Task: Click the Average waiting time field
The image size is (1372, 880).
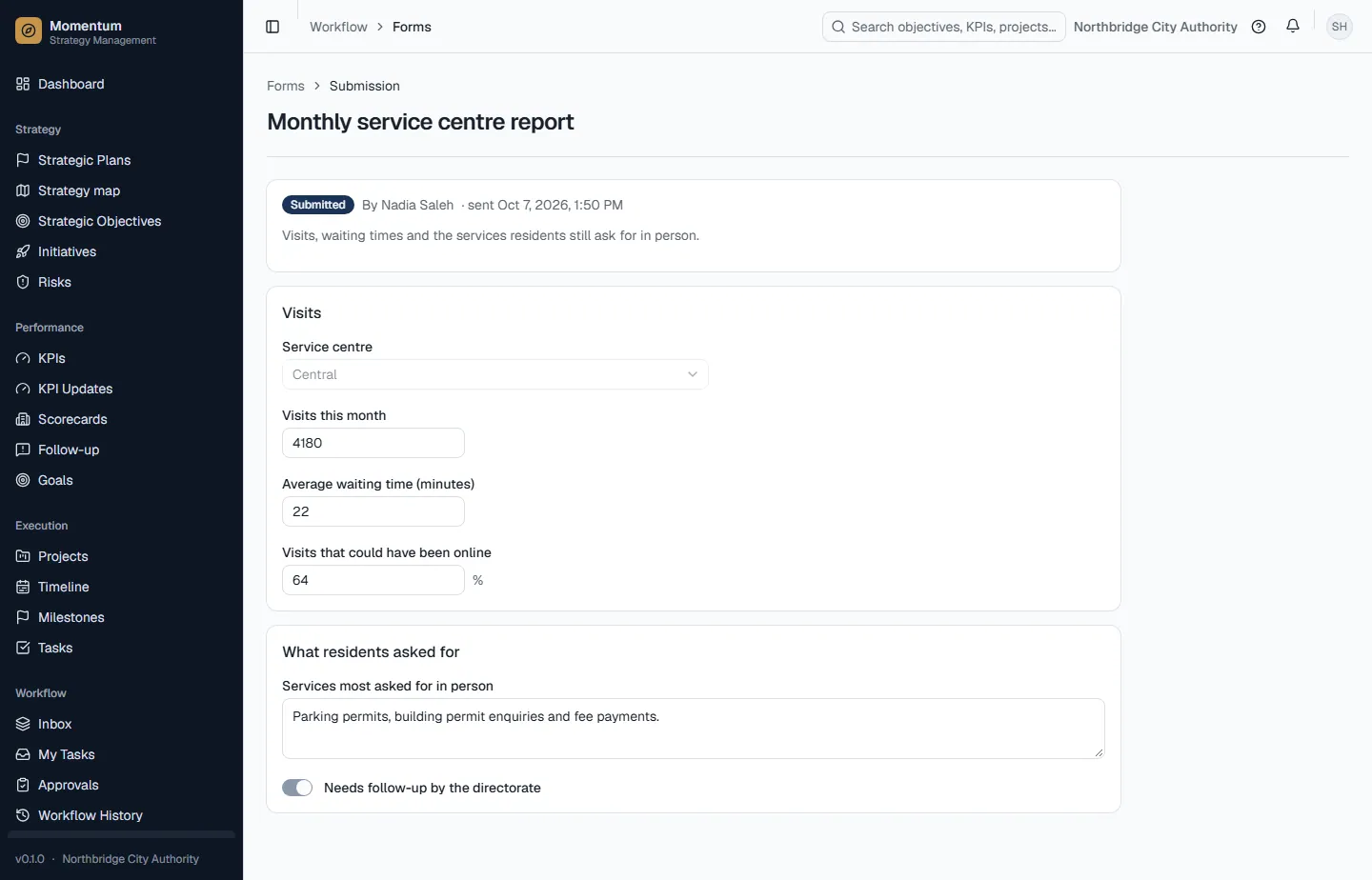Action: [x=373, y=511]
